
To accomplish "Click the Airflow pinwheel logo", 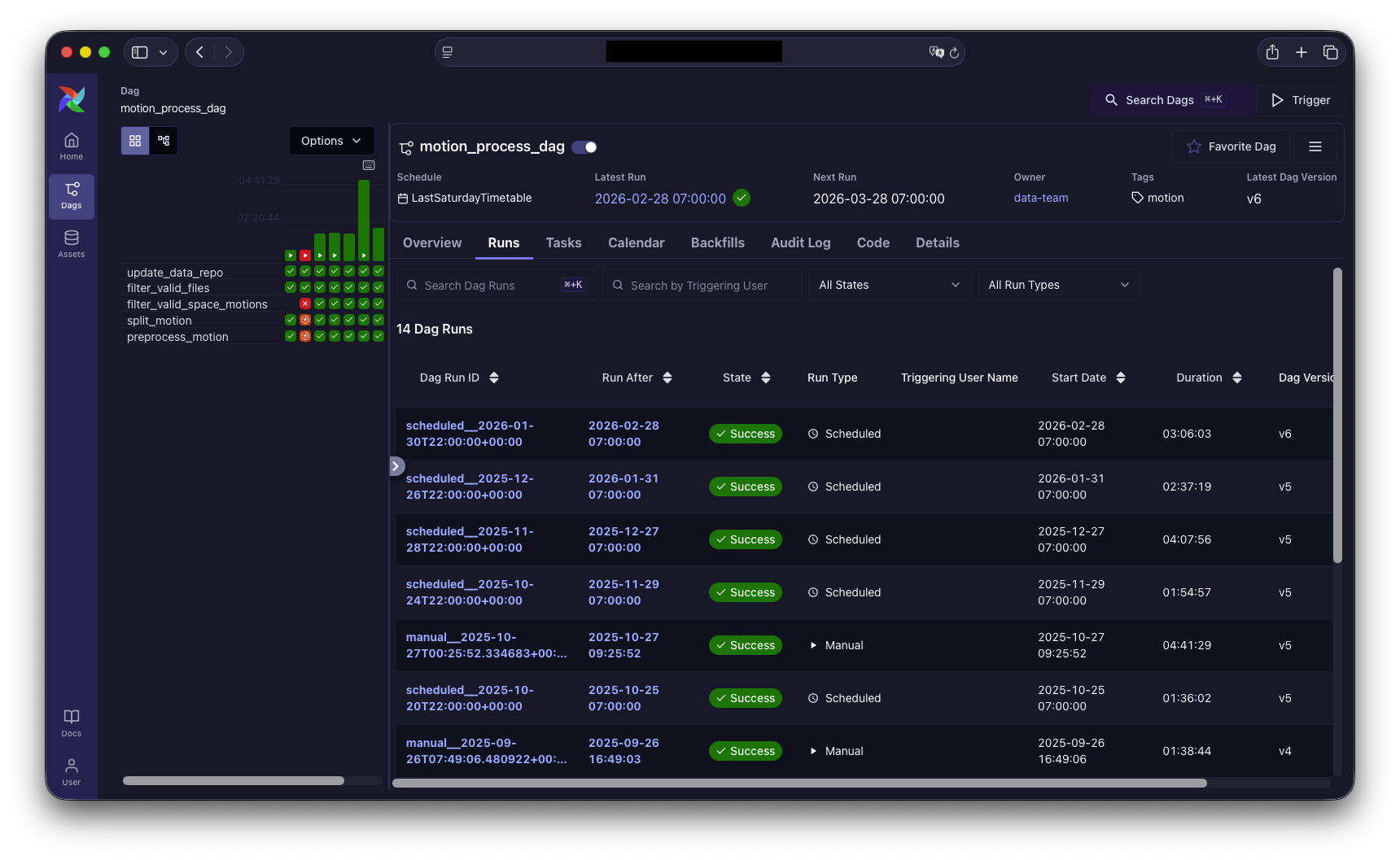I will click(72, 99).
